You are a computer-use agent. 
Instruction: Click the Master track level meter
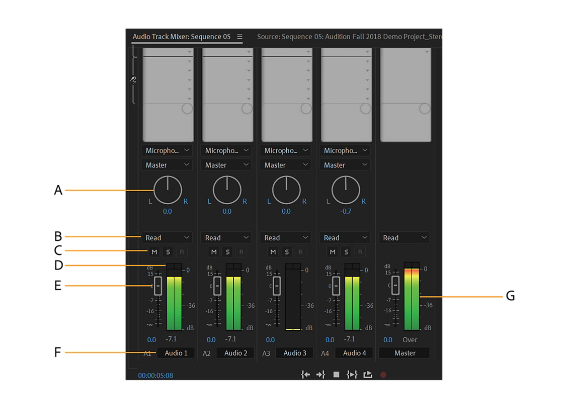(x=411, y=296)
